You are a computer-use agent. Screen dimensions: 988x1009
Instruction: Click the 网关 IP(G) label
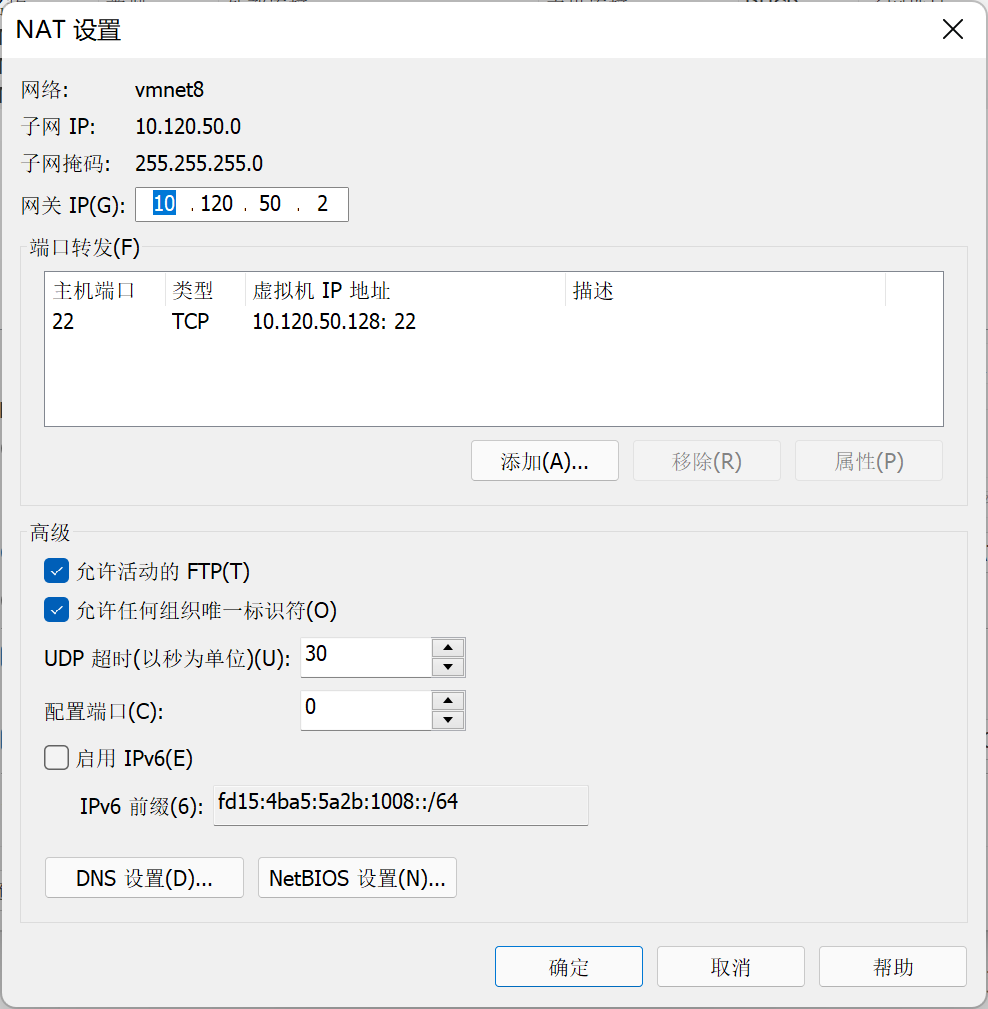tap(73, 205)
